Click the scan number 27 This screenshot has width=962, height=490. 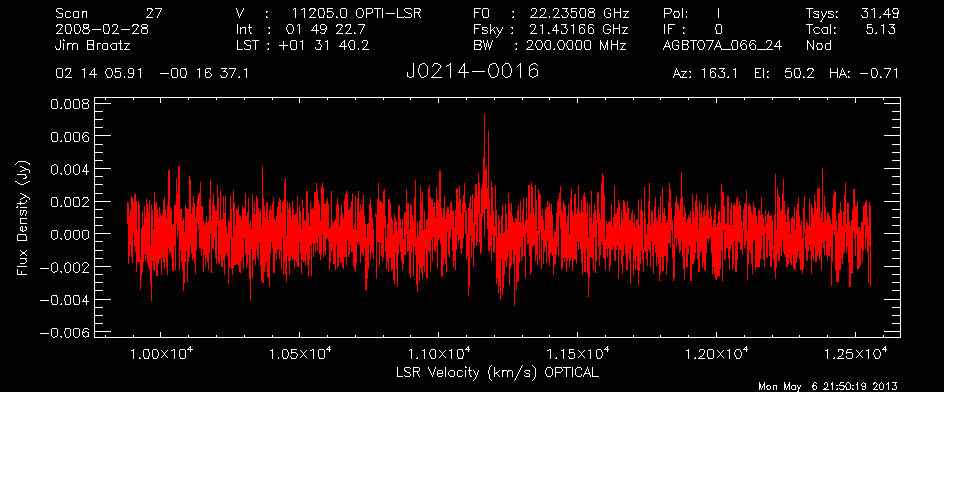(154, 13)
